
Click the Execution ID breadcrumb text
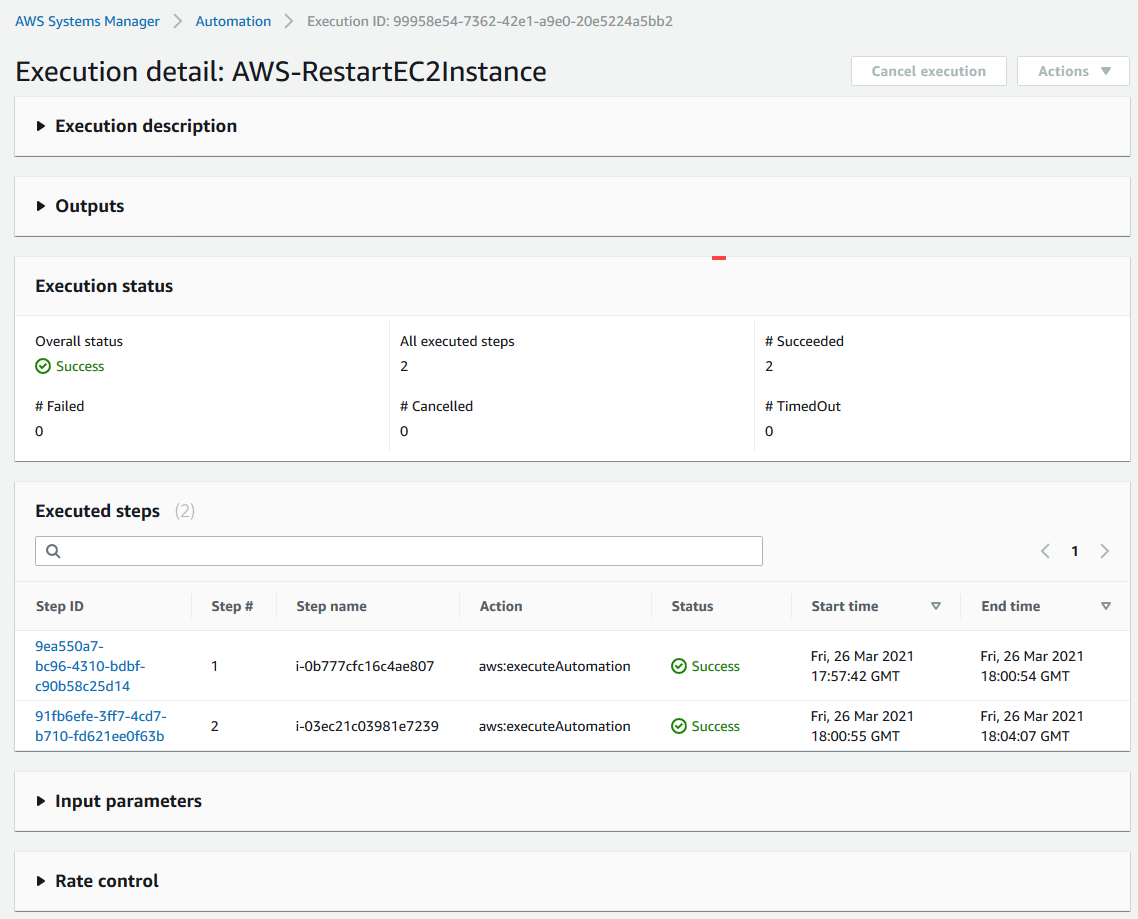490,21
